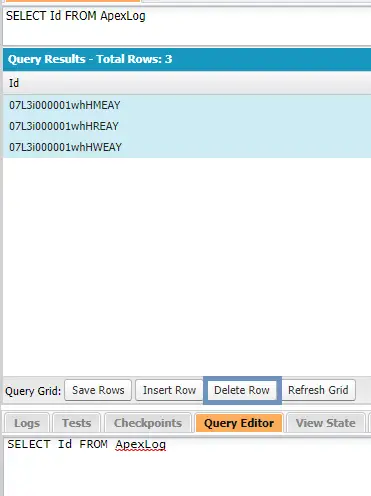The height and width of the screenshot is (496, 371).
Task: Go to the Checkpoints tab
Action: pyautogui.click(x=148, y=423)
